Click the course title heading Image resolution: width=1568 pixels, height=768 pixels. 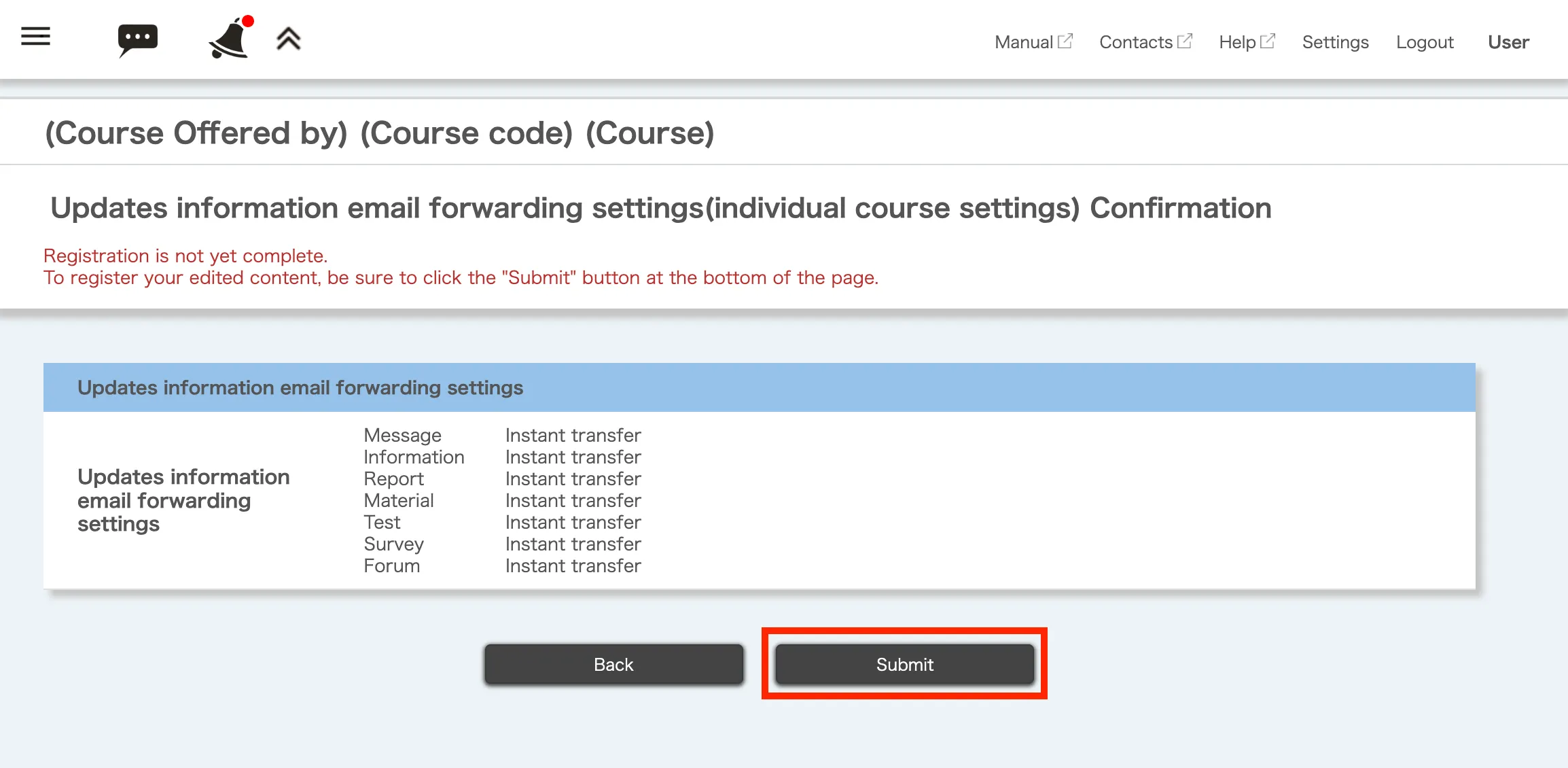click(379, 133)
